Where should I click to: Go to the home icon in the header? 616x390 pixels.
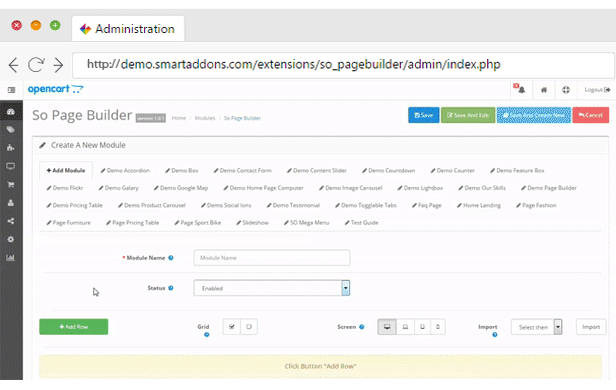click(544, 90)
